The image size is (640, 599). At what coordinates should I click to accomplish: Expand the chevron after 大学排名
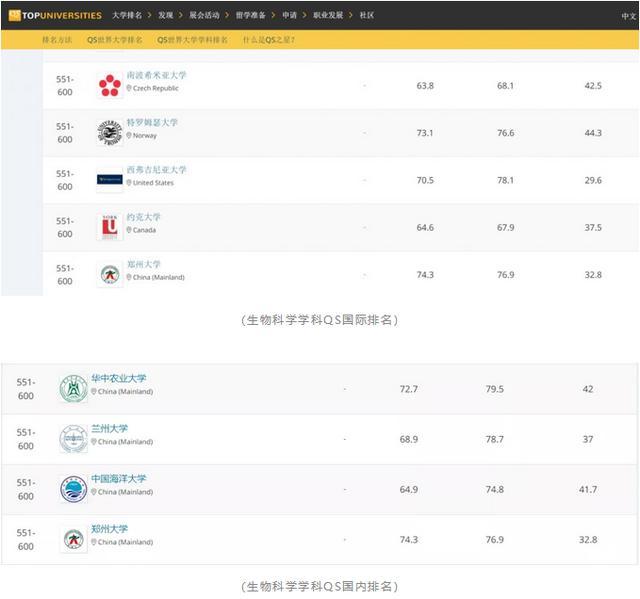149,15
